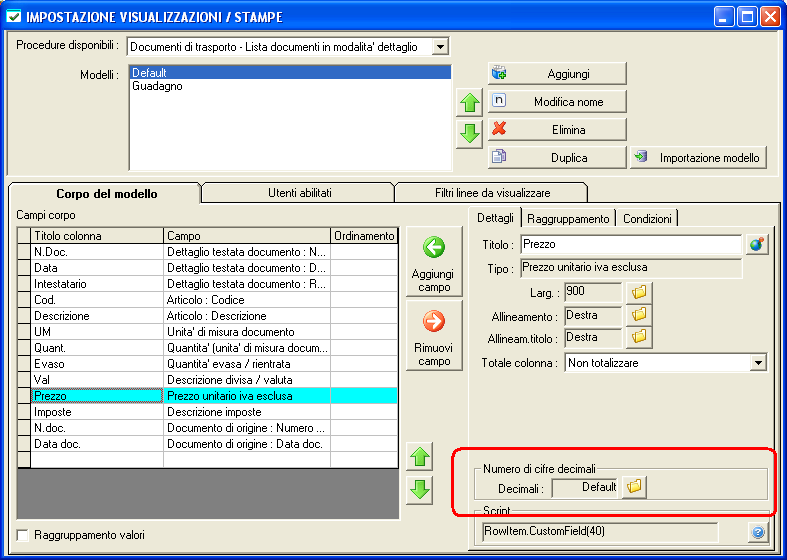The height and width of the screenshot is (560, 787).
Task: Click cell Unita' di misura documento
Action: point(247,332)
